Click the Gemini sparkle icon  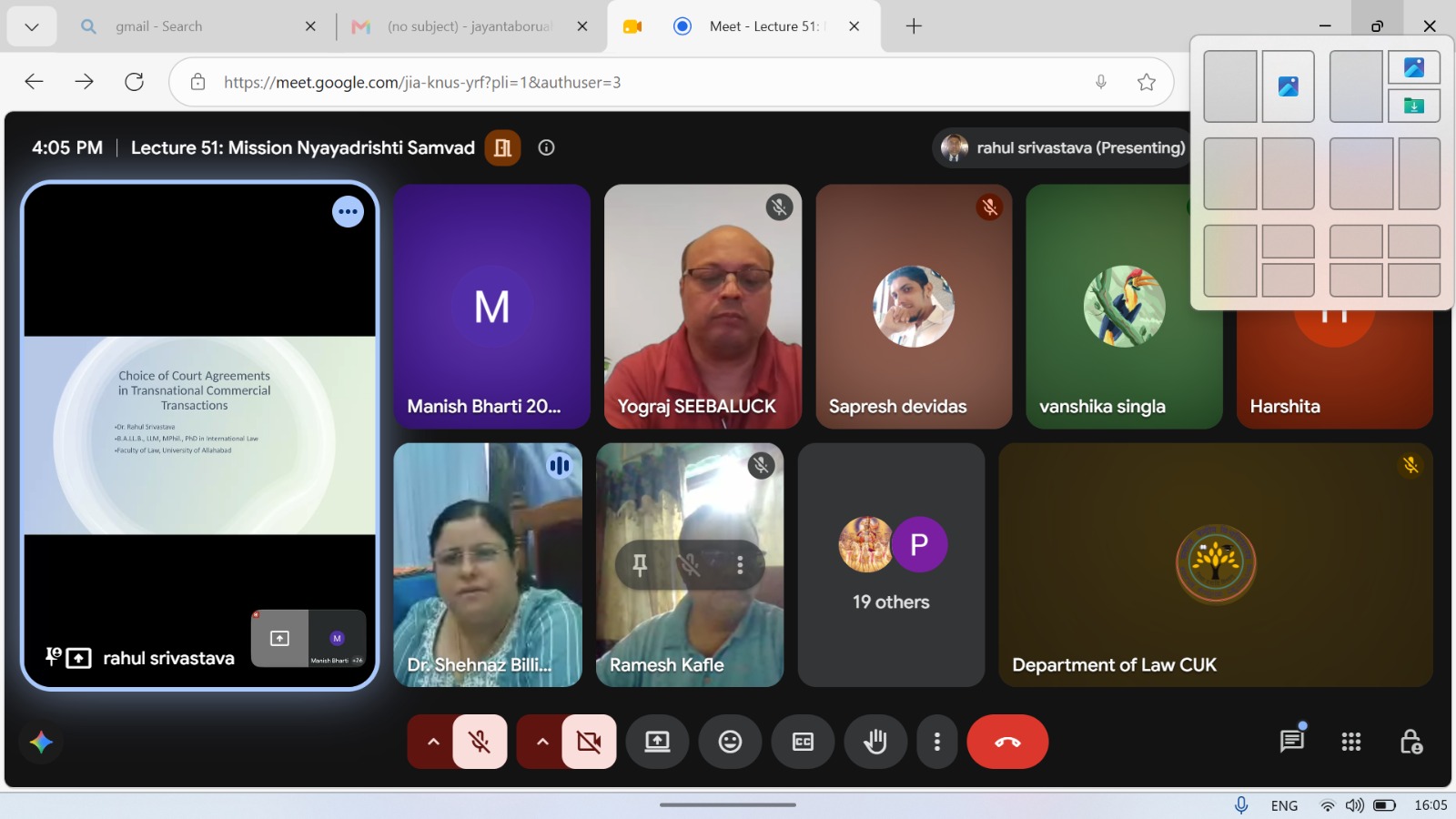[x=41, y=742]
